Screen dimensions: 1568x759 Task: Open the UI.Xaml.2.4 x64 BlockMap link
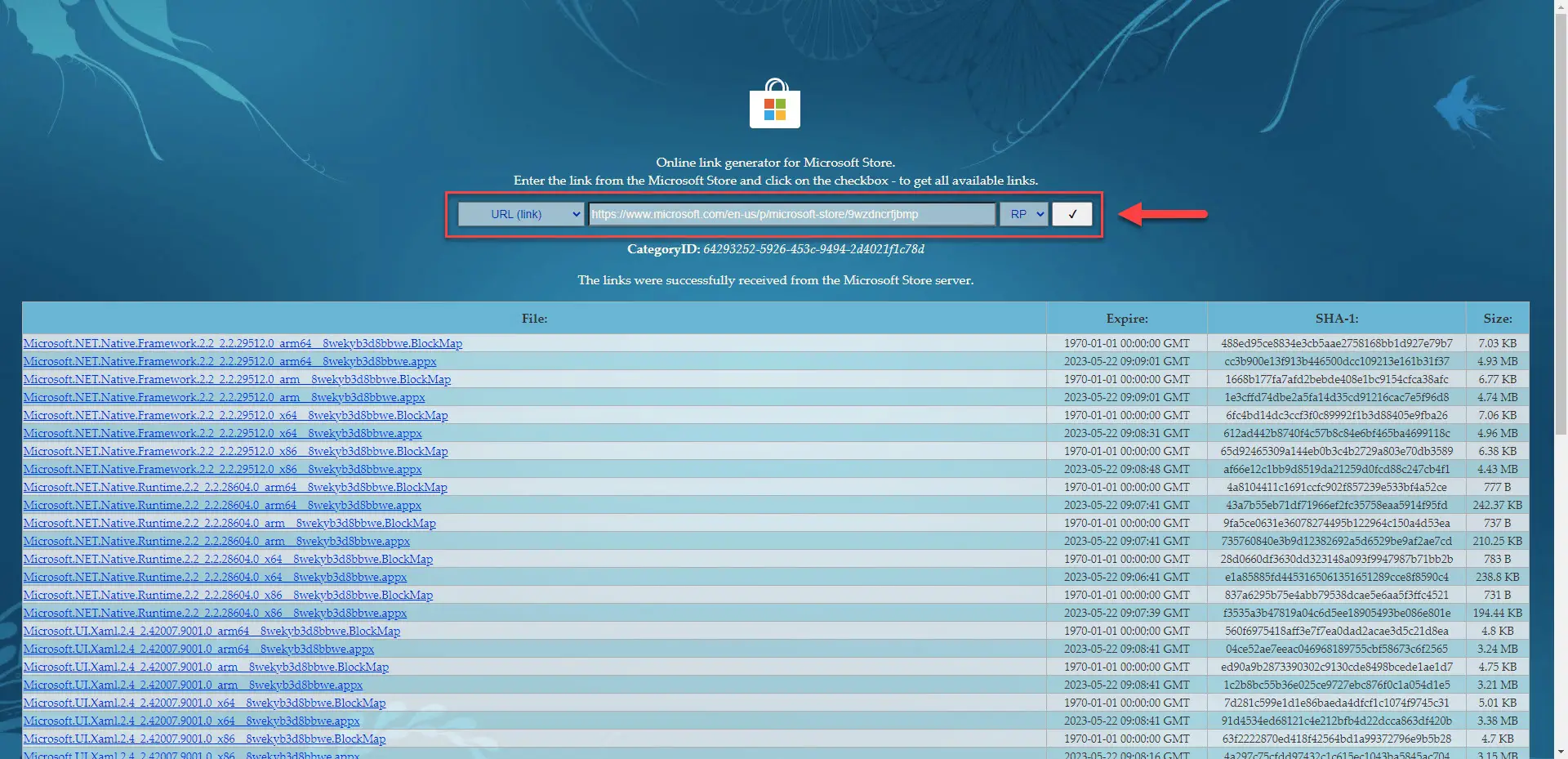tap(204, 703)
